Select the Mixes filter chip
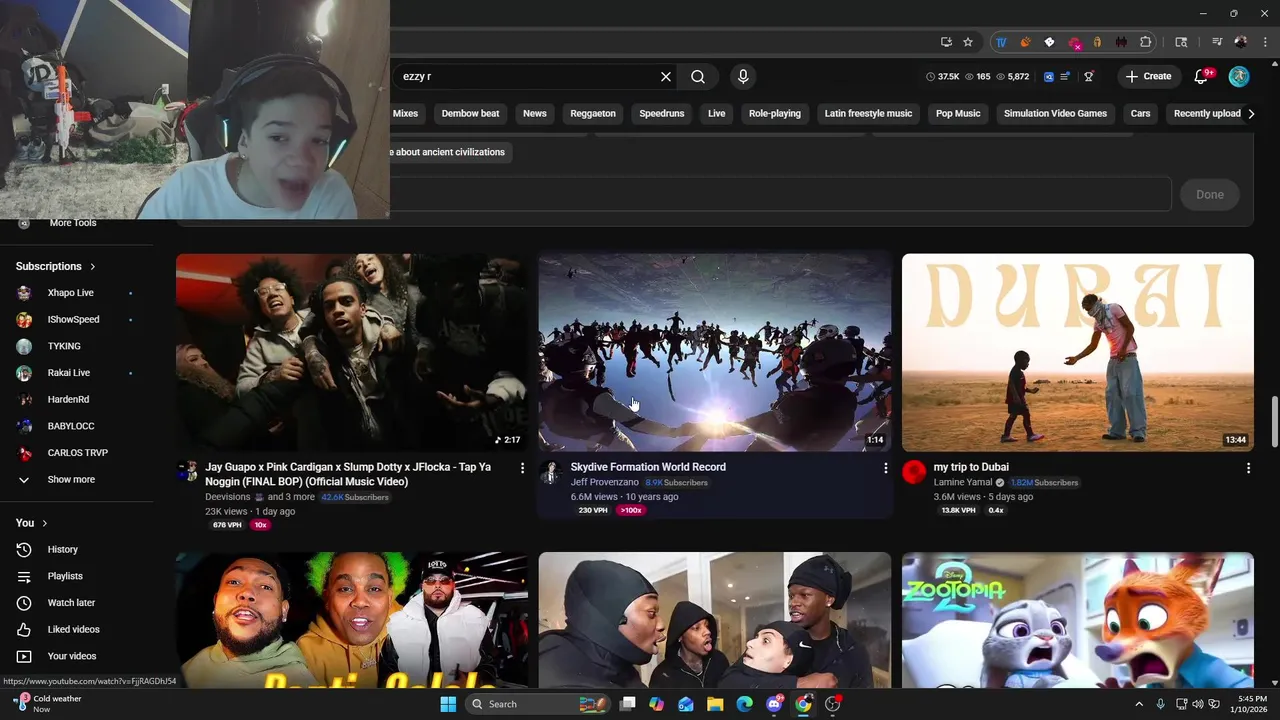This screenshot has height=720, width=1280. point(405,113)
